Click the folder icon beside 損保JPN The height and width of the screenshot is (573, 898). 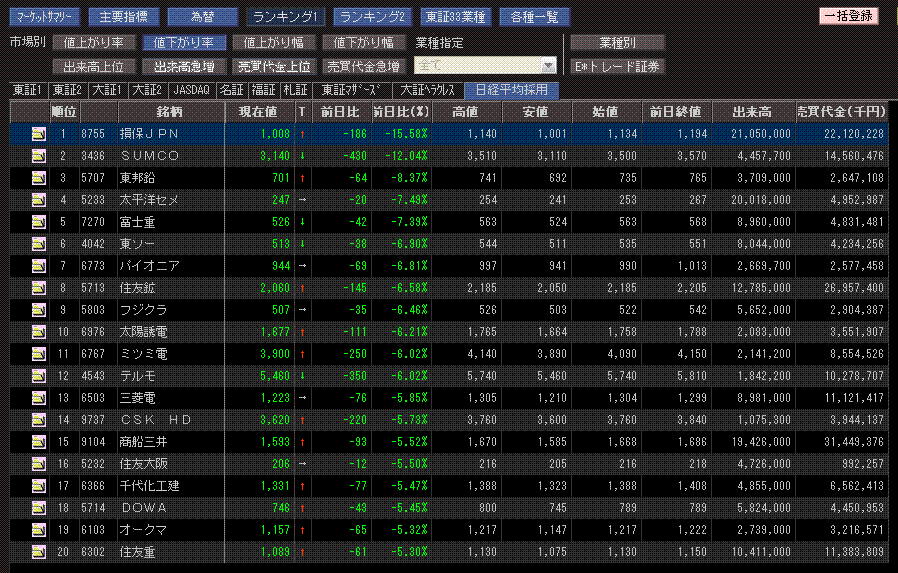pyautogui.click(x=39, y=133)
